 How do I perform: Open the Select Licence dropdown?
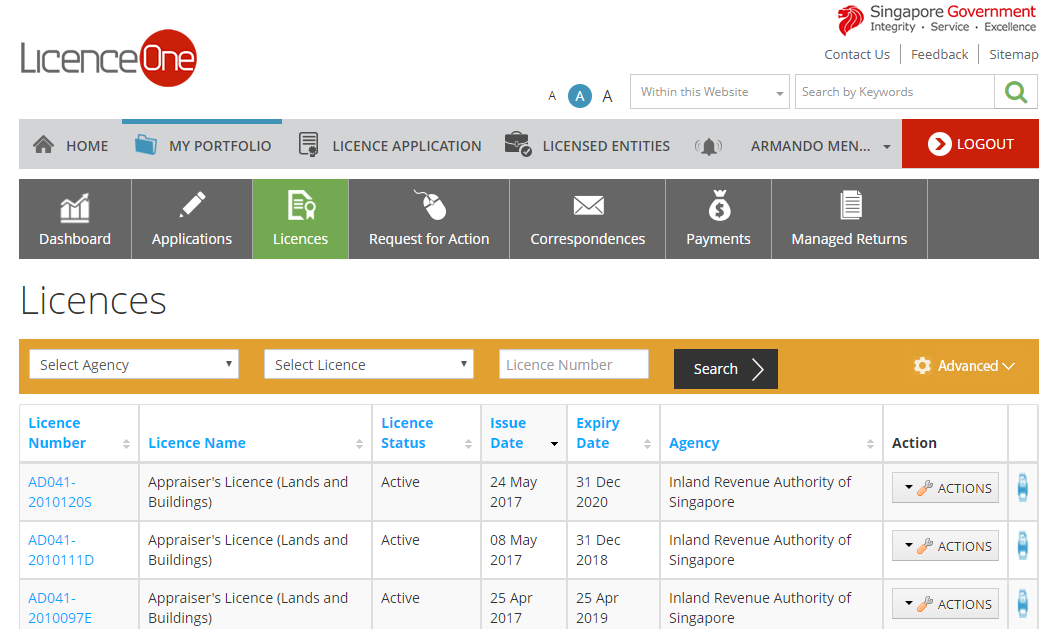click(368, 365)
